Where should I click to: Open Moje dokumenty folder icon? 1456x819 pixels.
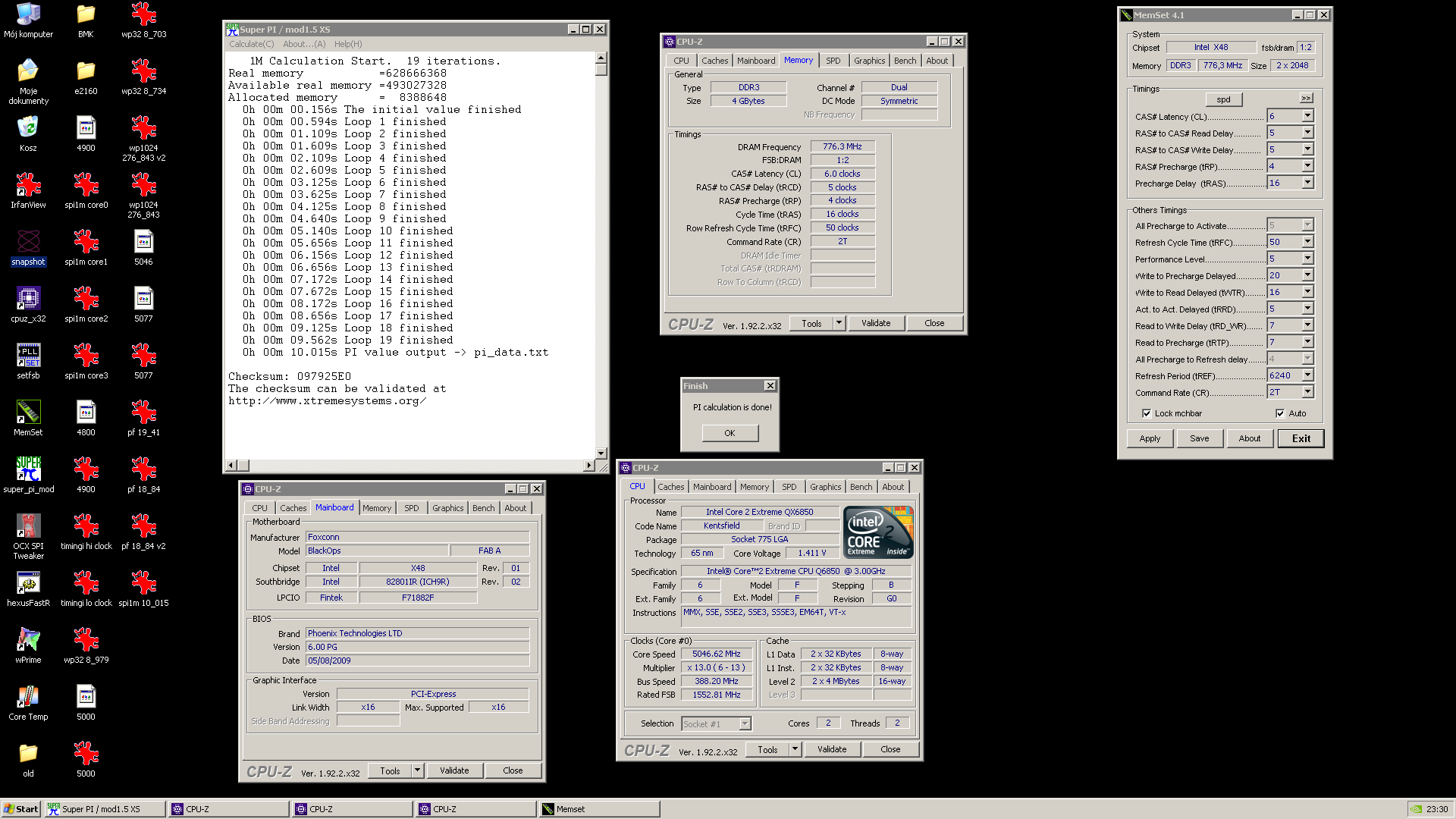(28, 81)
